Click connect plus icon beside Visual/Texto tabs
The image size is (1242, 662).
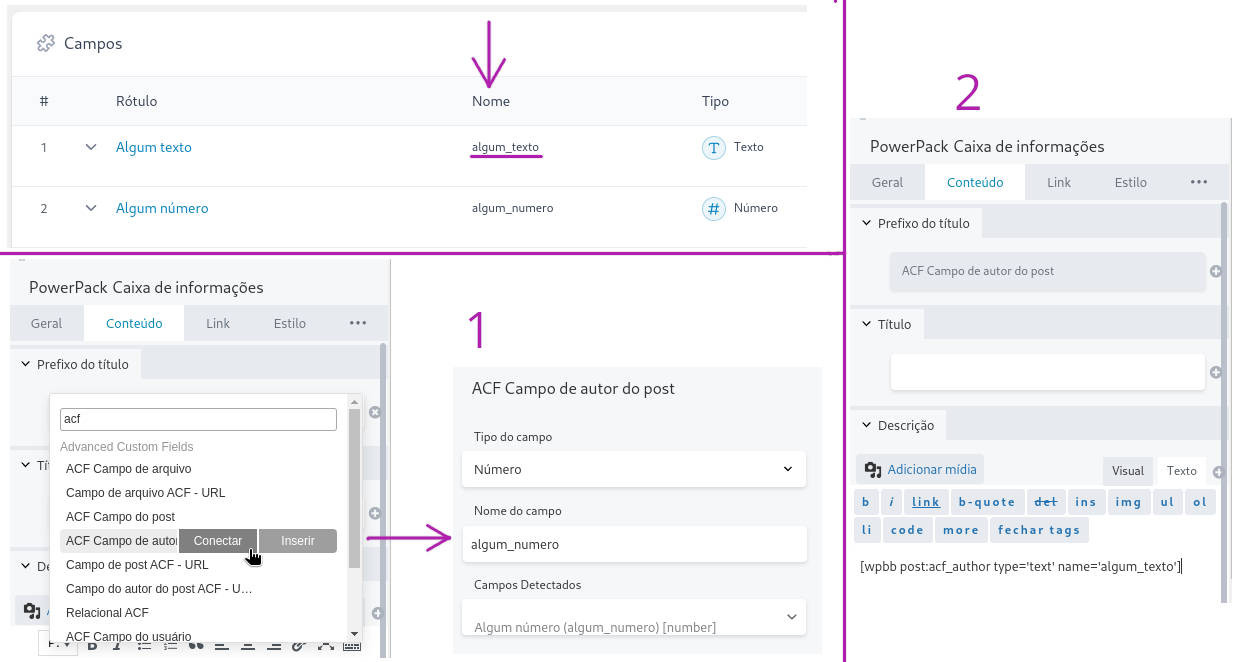pyautogui.click(x=1218, y=472)
